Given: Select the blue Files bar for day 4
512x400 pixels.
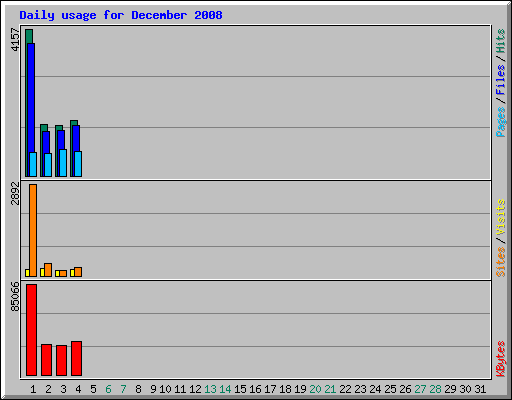Looking at the screenshot, I should (76, 138).
